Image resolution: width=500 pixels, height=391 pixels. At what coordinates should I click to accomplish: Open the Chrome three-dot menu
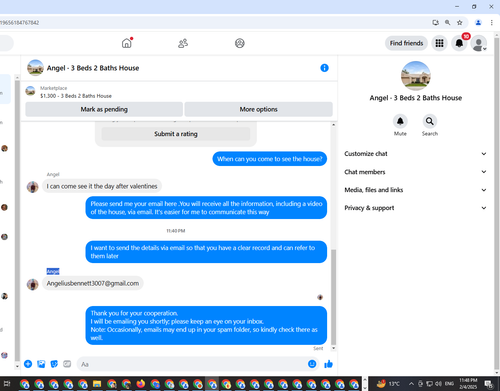tap(492, 23)
